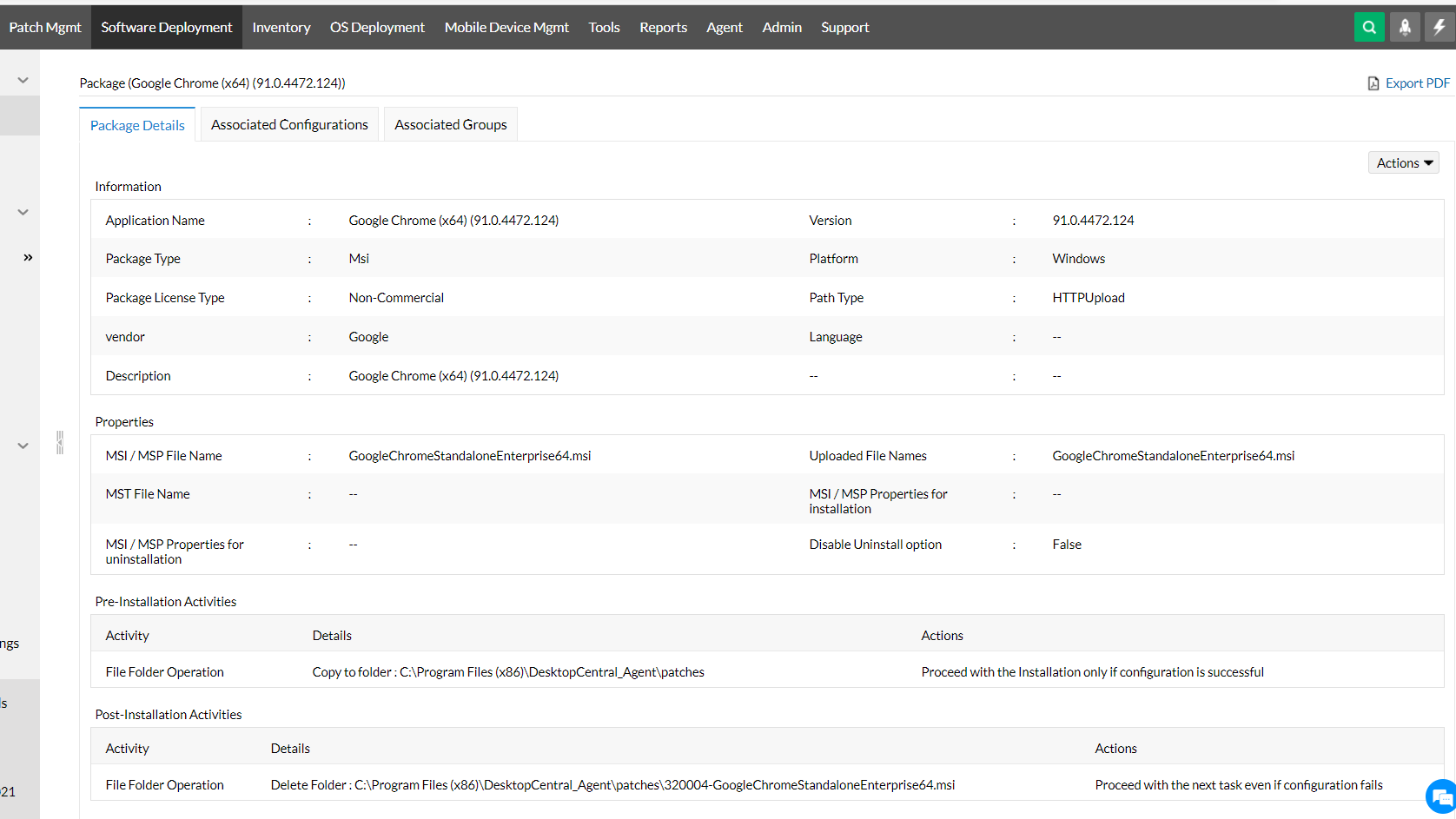Click the package title heading text
Screen dimensions: 1456x819
tap(213, 83)
